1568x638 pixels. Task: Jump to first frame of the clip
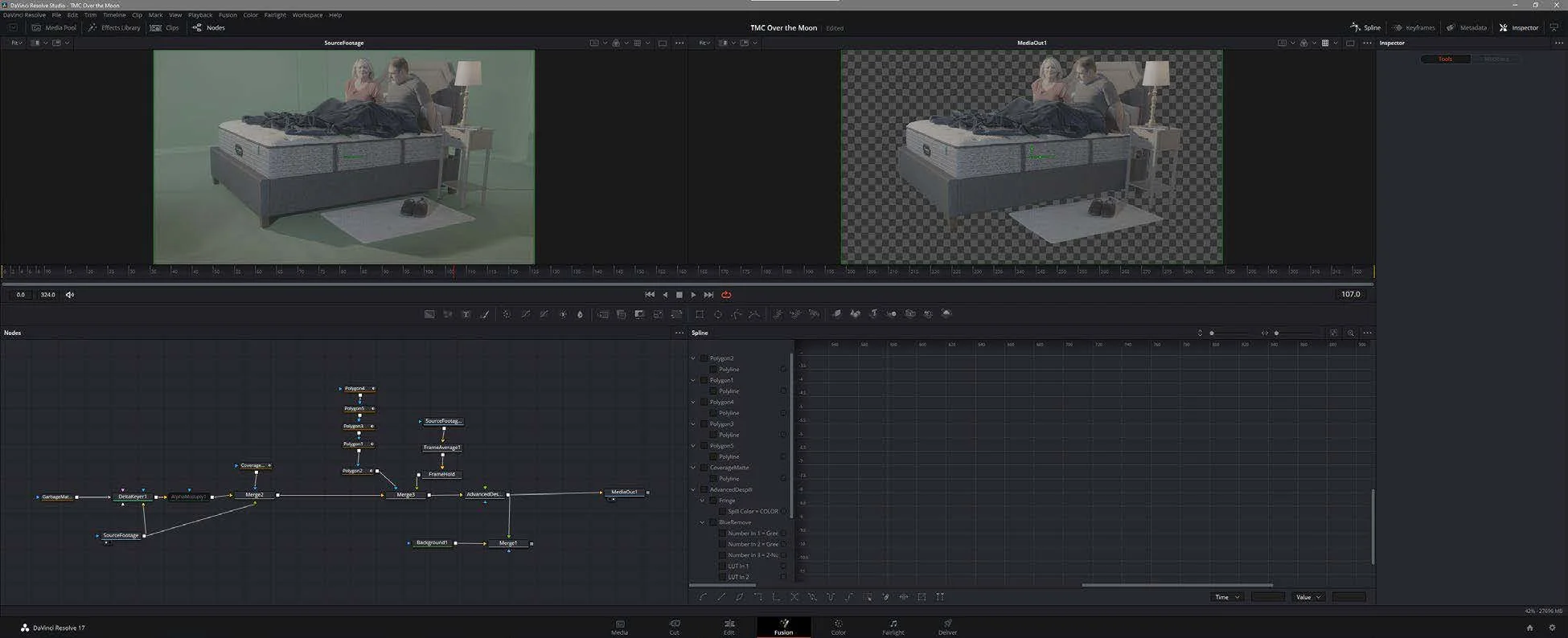[650, 295]
